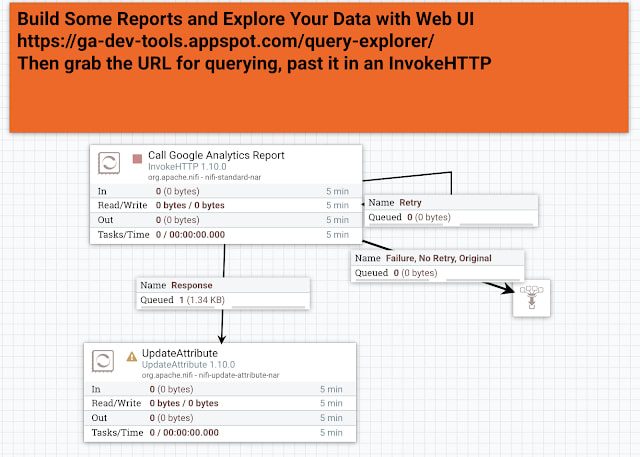This screenshot has height=457, width=640.
Task: Click the ga-dev-tools.appspot.com URL text
Action: point(225,41)
